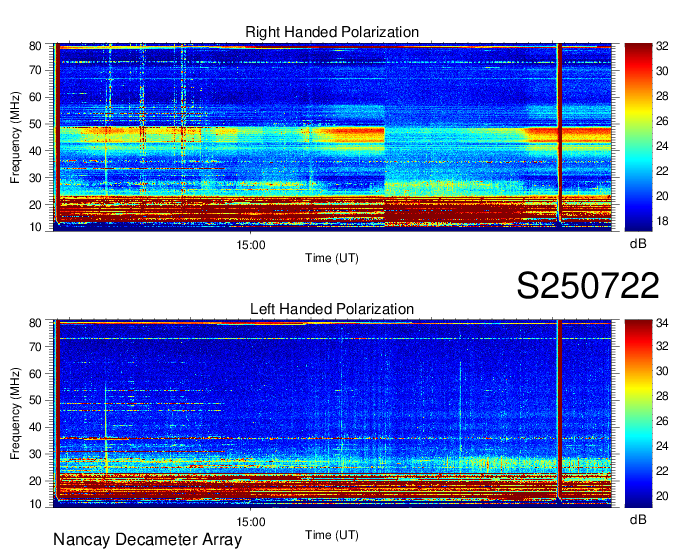This screenshot has width=680, height=552.
Task: Click the 'Nancay Decameter Array' caption
Action: pyautogui.click(x=147, y=540)
